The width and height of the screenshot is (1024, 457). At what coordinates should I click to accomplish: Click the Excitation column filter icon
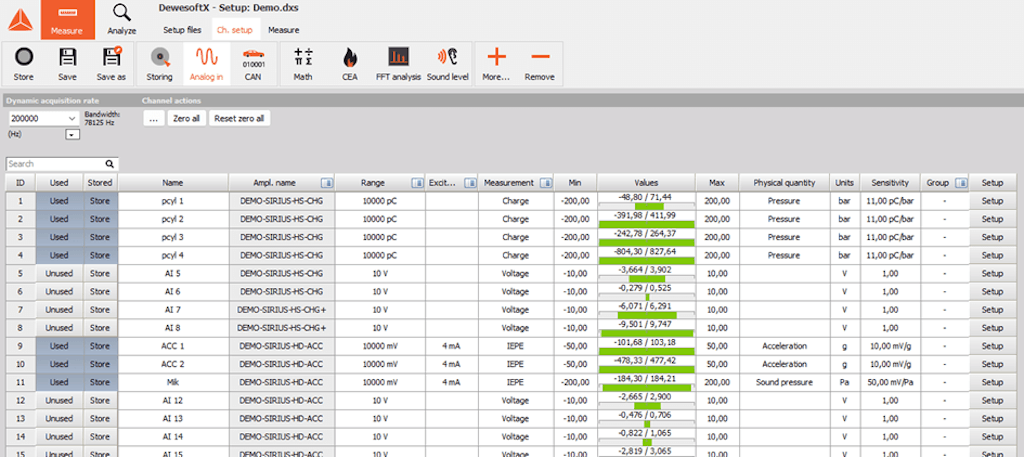click(470, 183)
